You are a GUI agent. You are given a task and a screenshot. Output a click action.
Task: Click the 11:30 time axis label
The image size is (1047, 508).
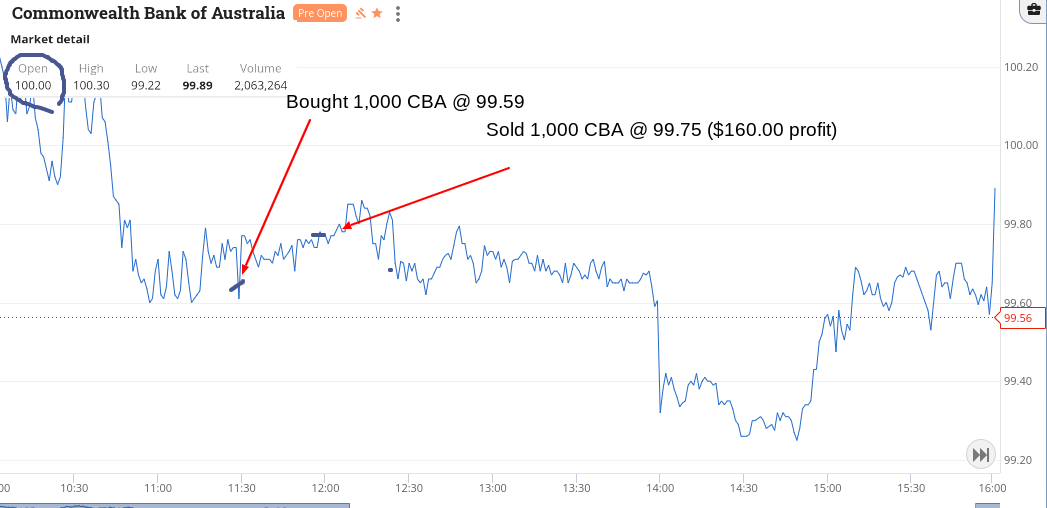[240, 488]
